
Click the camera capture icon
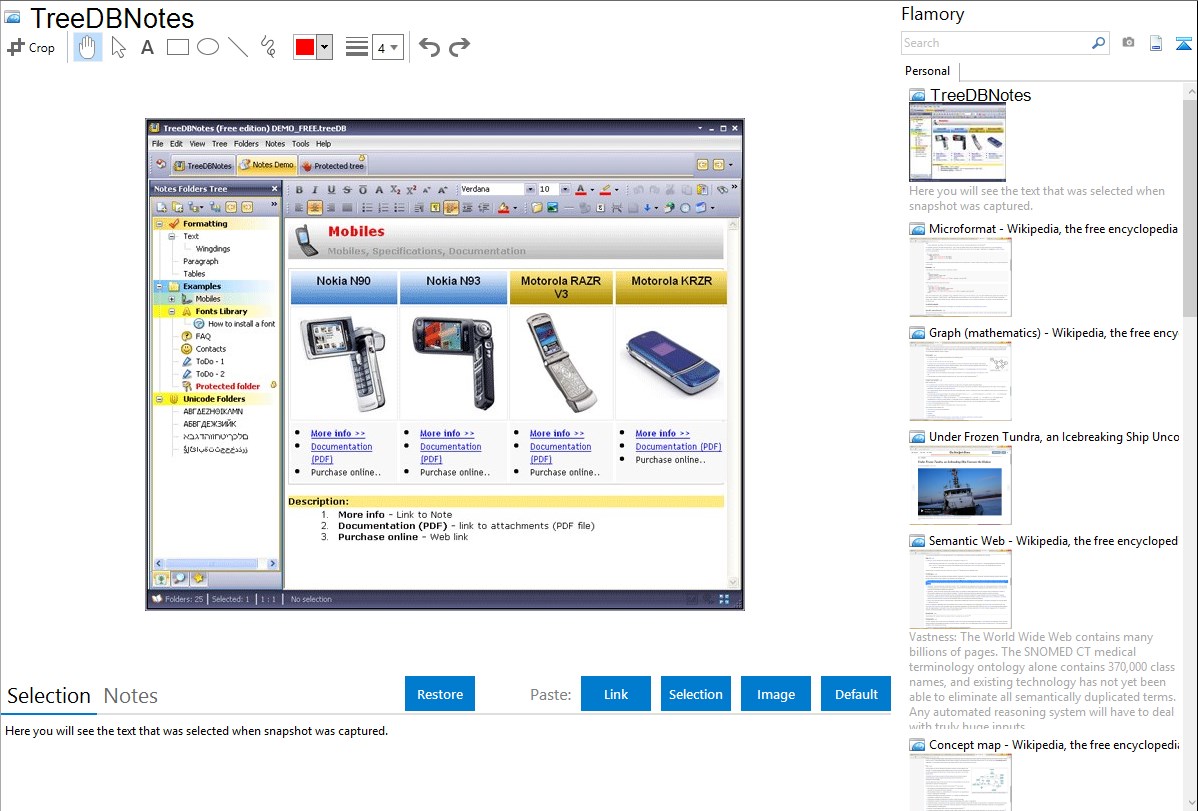tap(1128, 43)
